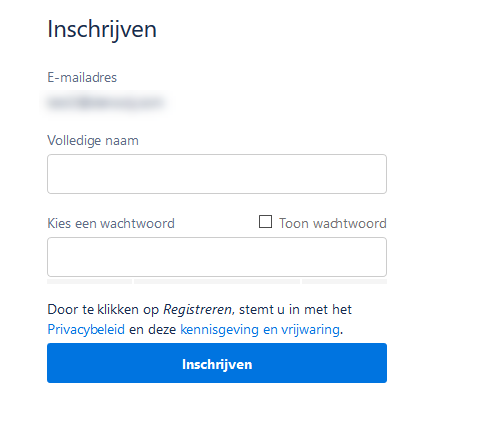Screen dimensions: 477x430
Task: Open the Privacybeleid link
Action: (x=86, y=329)
